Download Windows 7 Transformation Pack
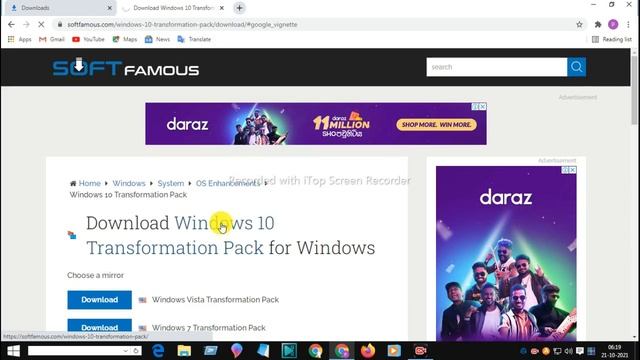The width and height of the screenshot is (640, 360). pyautogui.click(x=100, y=327)
